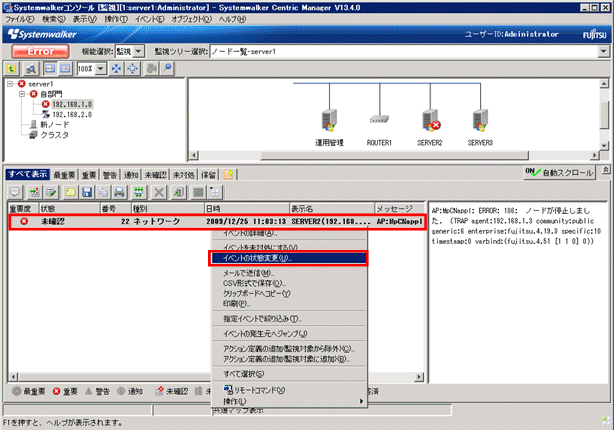Open the ヘルプ(H) menu
Screen dimensions: 614x430
pyautogui.click(x=232, y=19)
